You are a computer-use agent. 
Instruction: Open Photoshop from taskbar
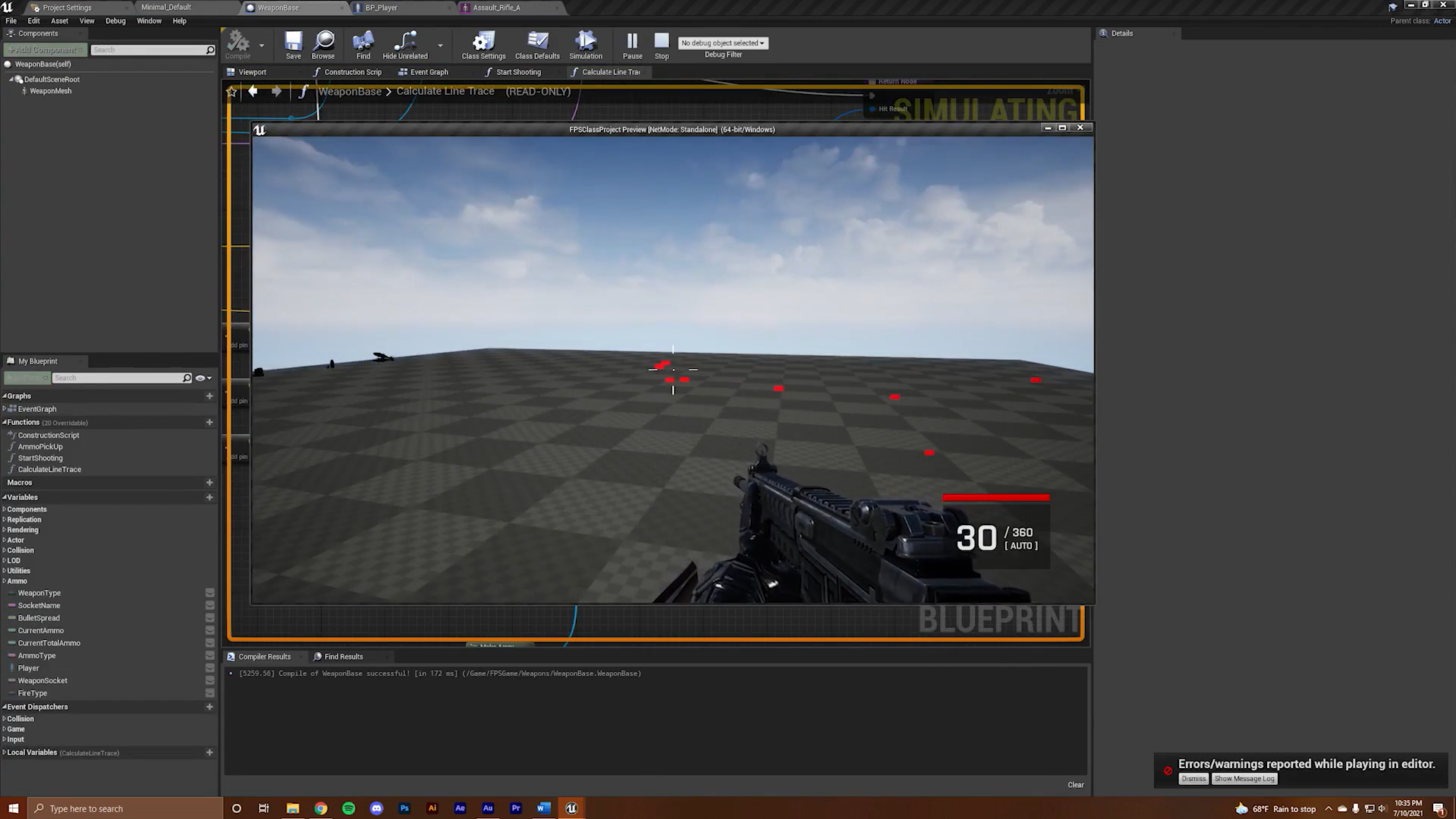tap(404, 808)
